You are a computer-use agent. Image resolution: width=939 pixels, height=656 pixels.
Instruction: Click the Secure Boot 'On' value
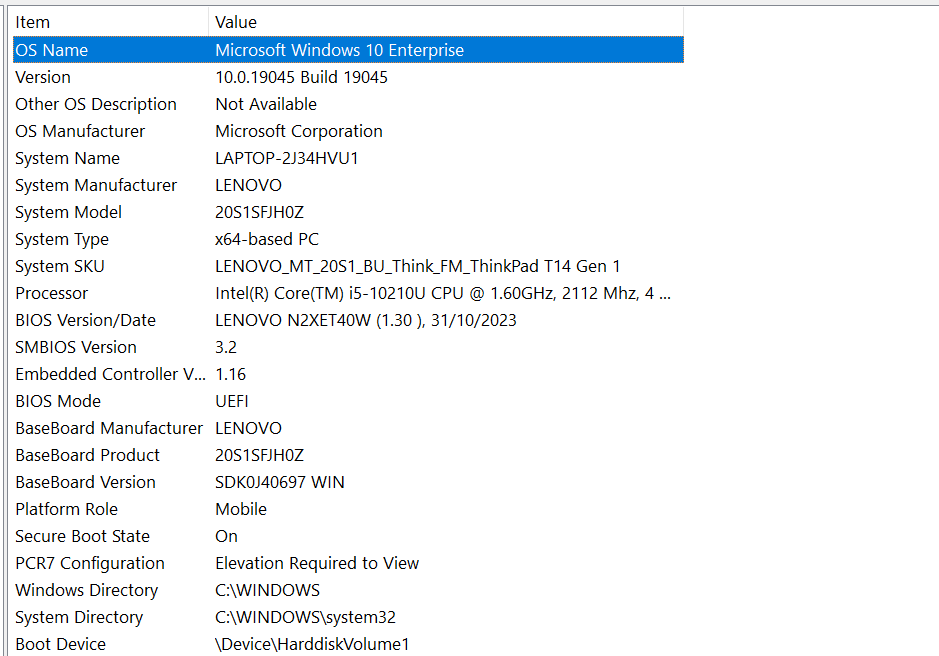[x=226, y=536]
